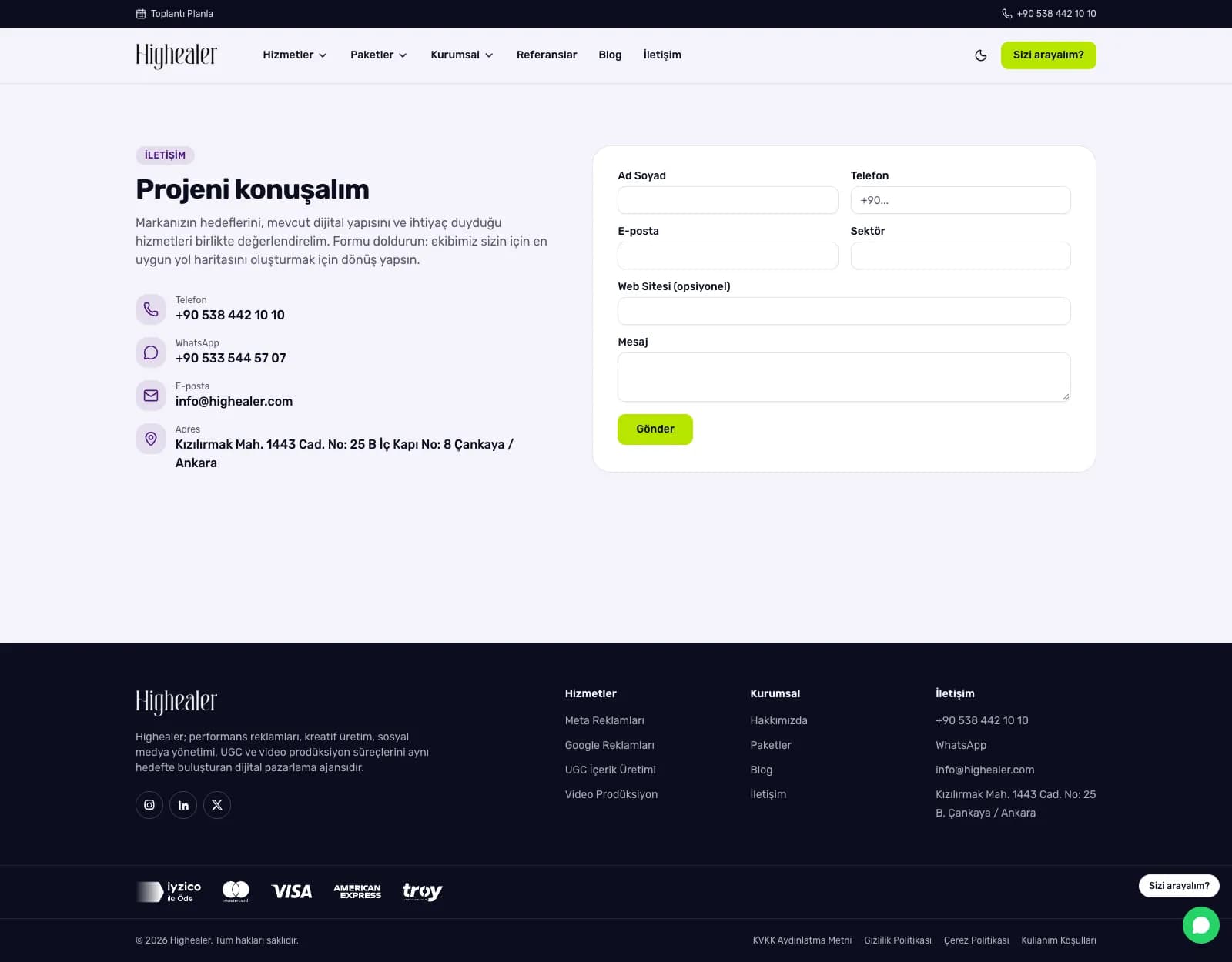Click info@highealer.com under E-posta heading
Image resolution: width=1232 pixels, height=962 pixels.
234,402
